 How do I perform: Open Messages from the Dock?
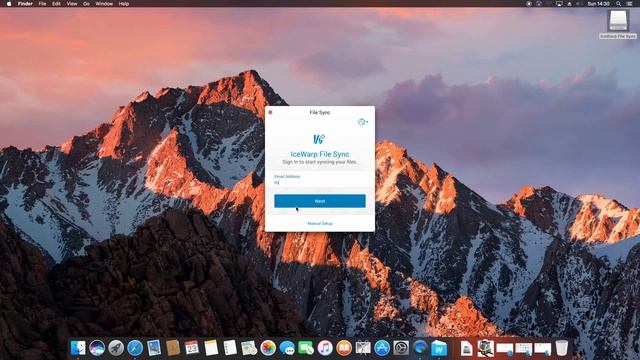(287, 348)
